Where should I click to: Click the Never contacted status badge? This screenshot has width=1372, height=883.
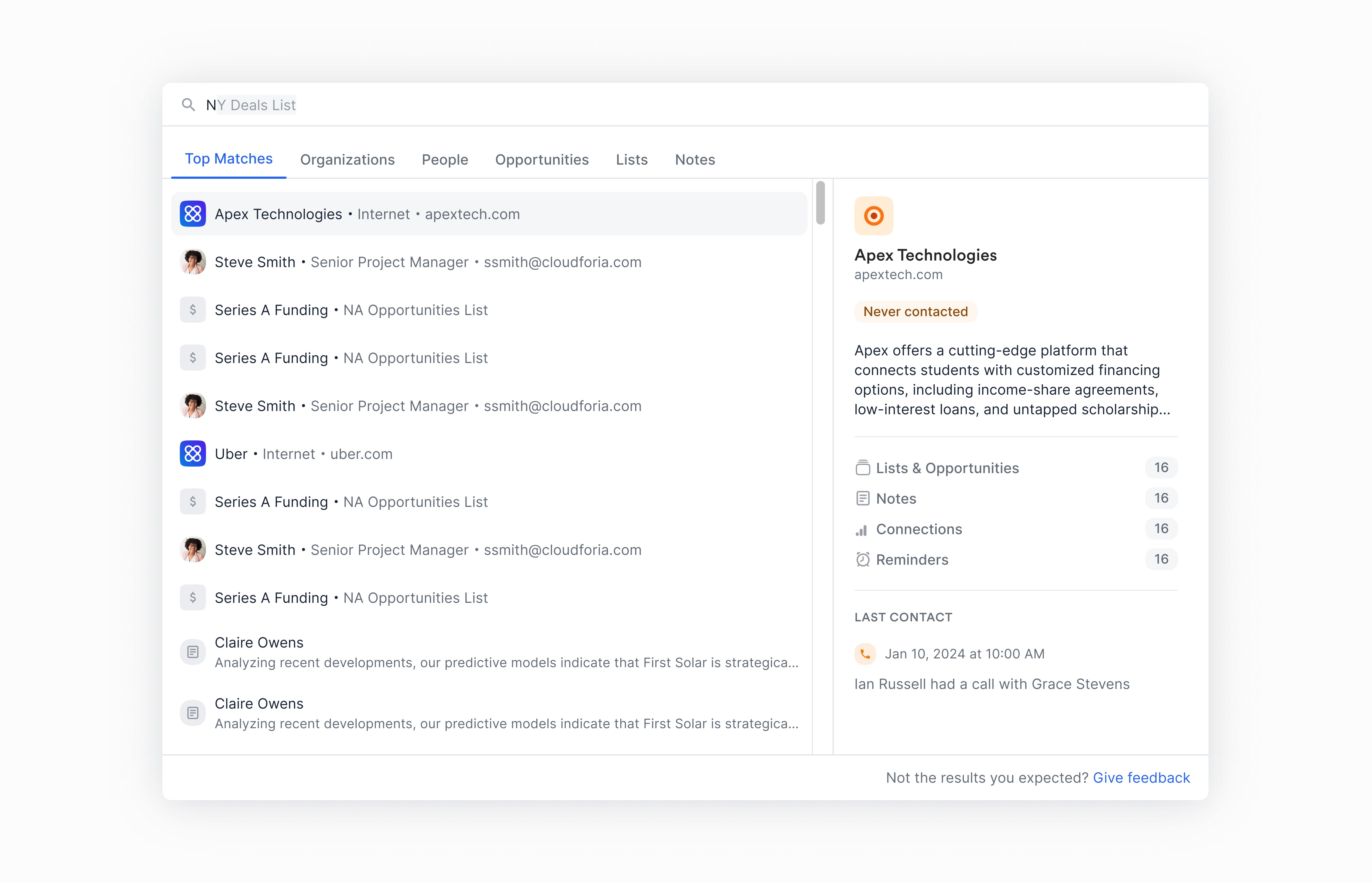click(915, 311)
